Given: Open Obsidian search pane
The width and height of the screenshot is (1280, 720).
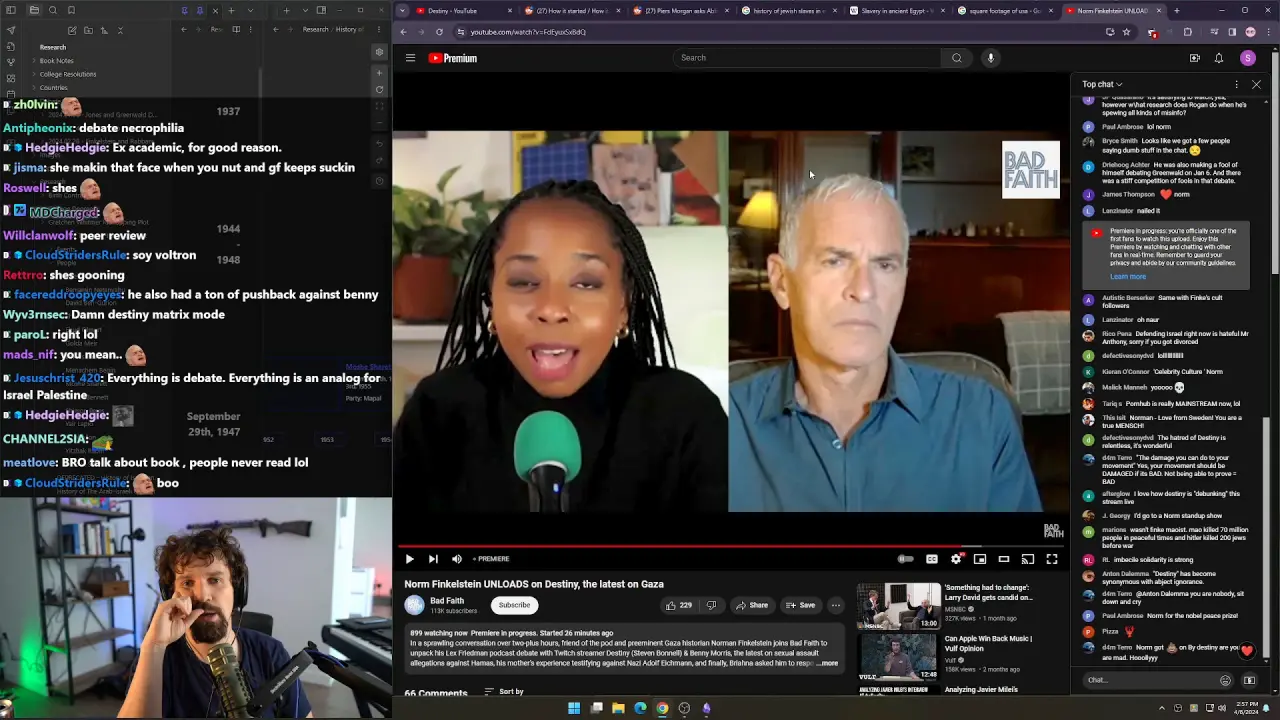Looking at the screenshot, I should pyautogui.click(x=53, y=11).
